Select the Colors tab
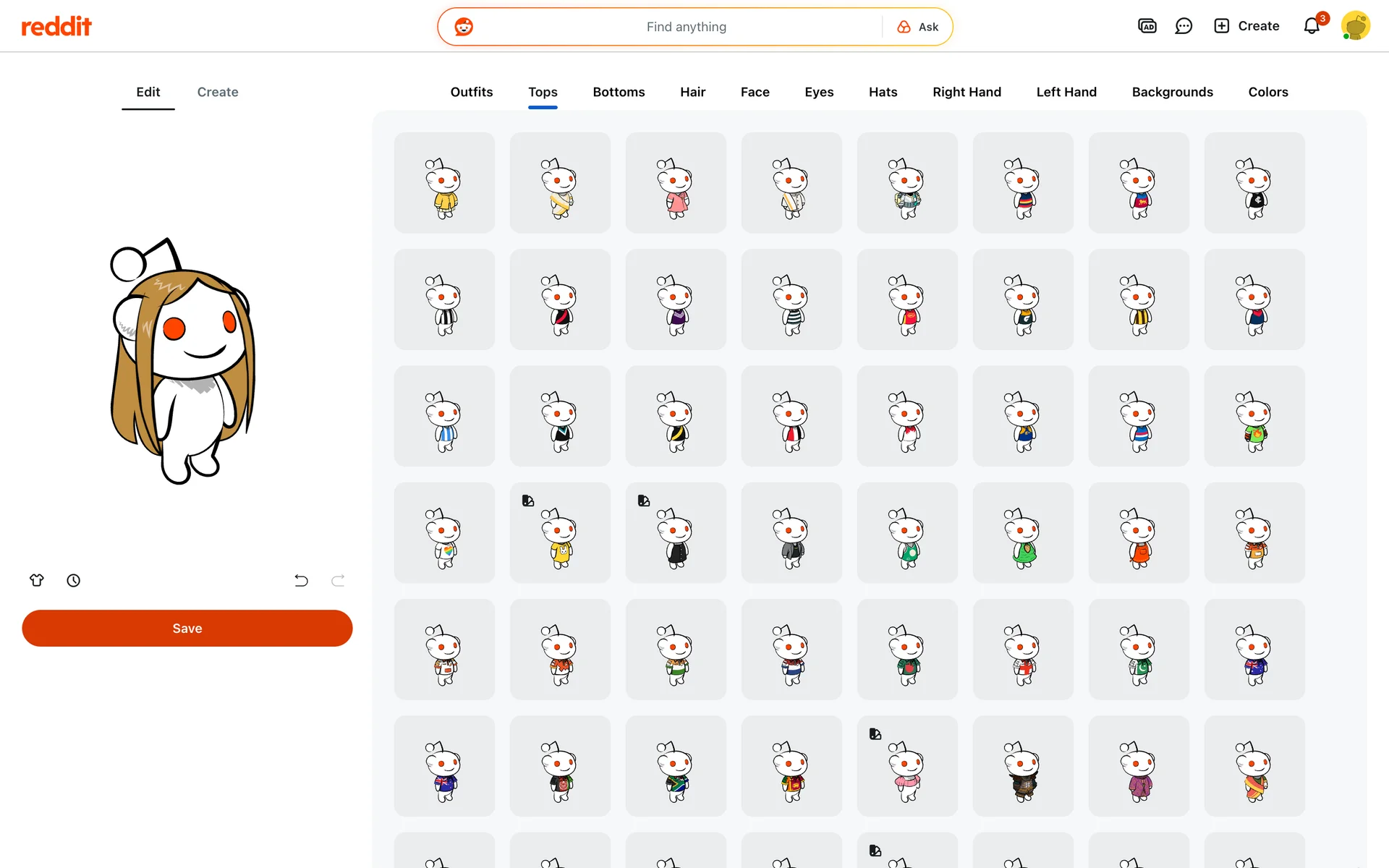 [1267, 92]
